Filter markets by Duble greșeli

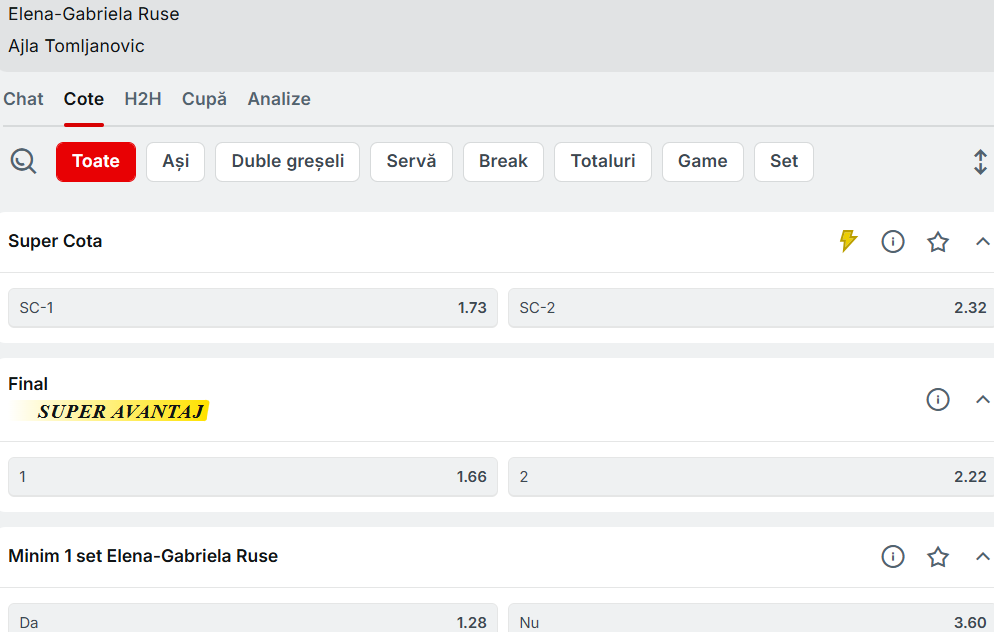[288, 161]
